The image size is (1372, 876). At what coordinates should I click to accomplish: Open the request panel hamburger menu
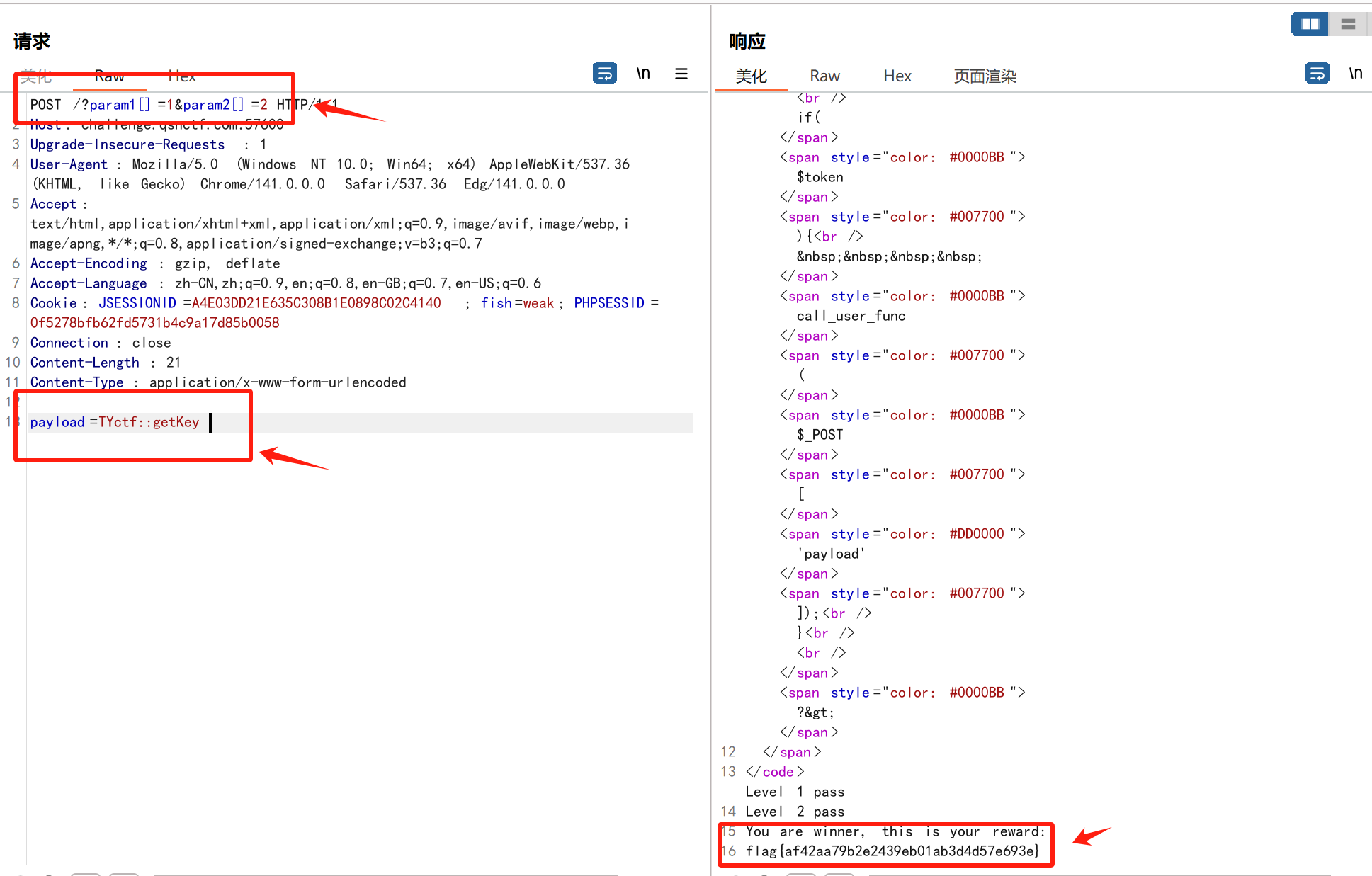681,74
